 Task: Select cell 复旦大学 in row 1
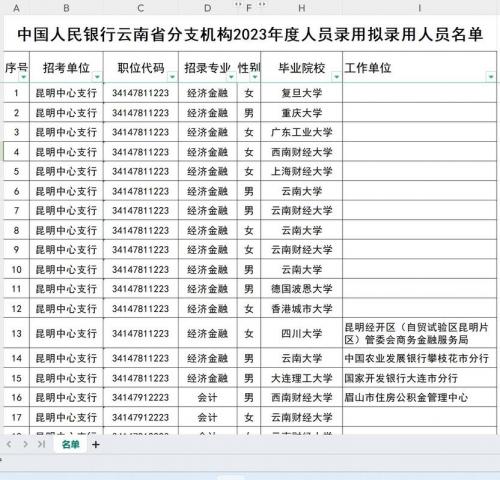point(302,93)
